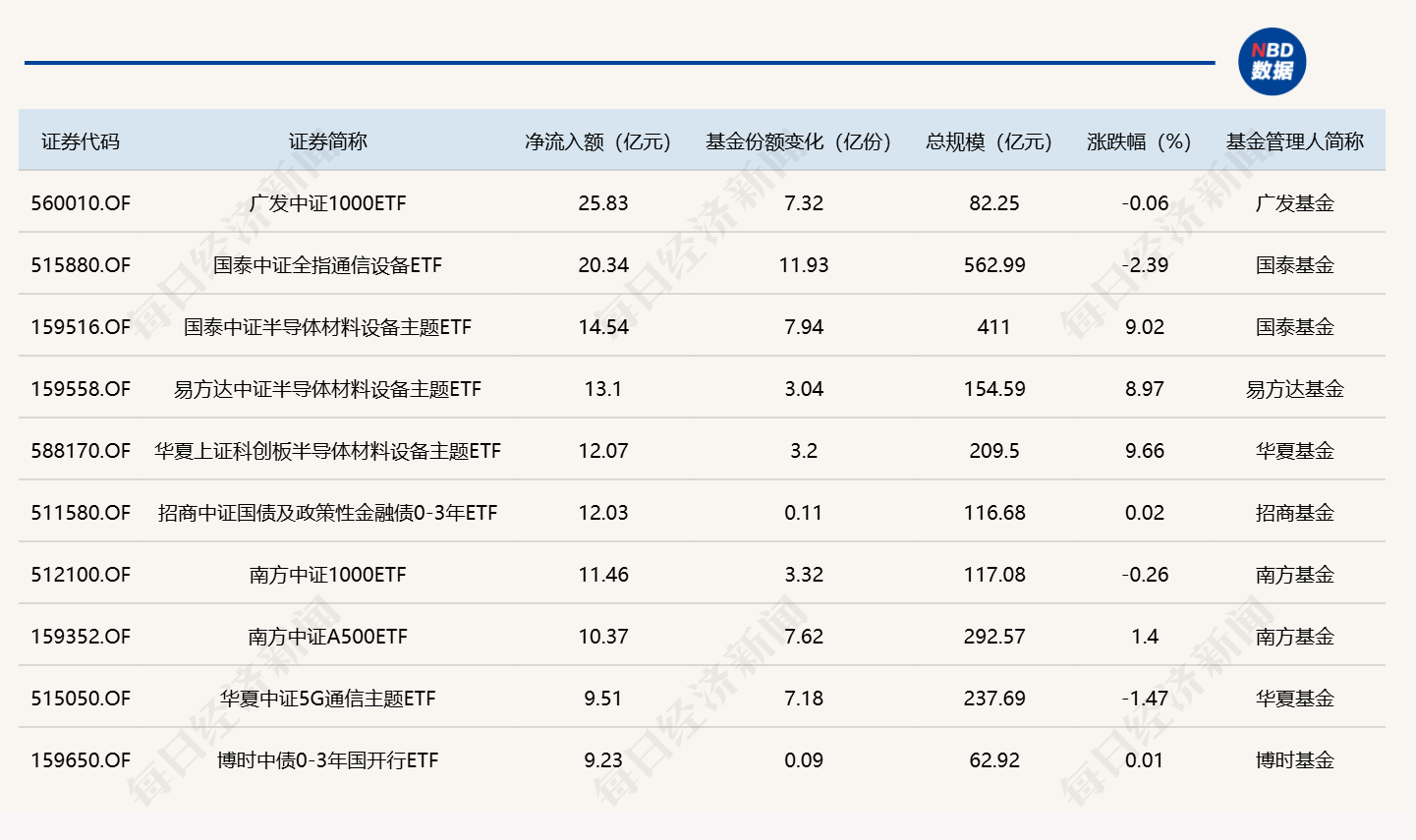The height and width of the screenshot is (840, 1416).
Task: Select net inflow value 10.37
Action: [603, 637]
